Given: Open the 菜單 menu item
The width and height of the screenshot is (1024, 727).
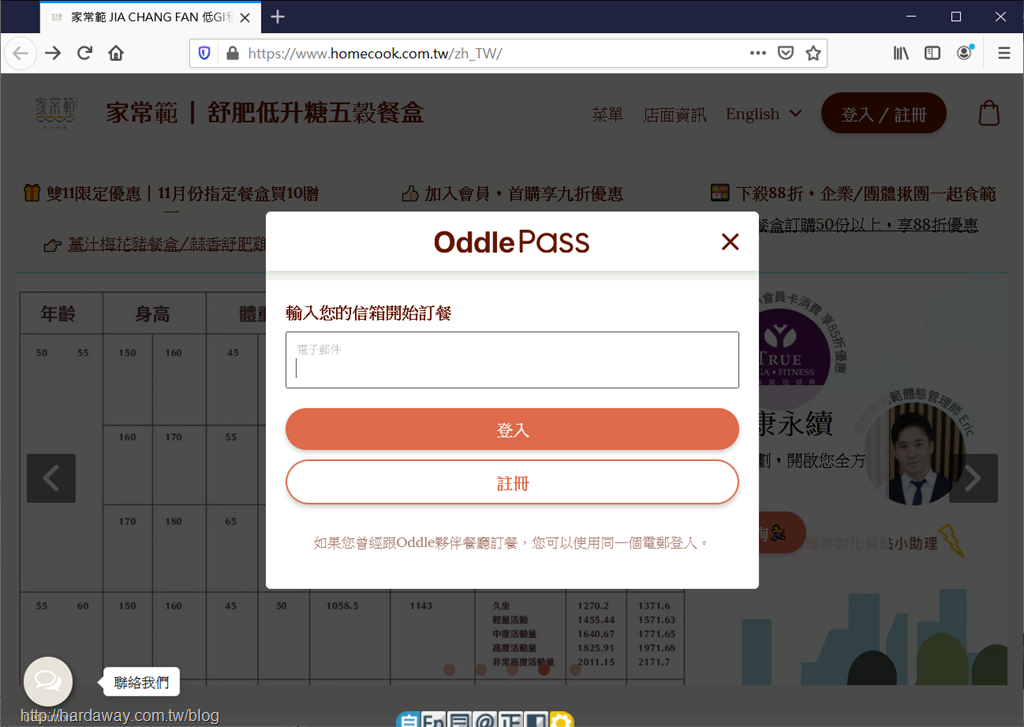Looking at the screenshot, I should pyautogui.click(x=607, y=115).
